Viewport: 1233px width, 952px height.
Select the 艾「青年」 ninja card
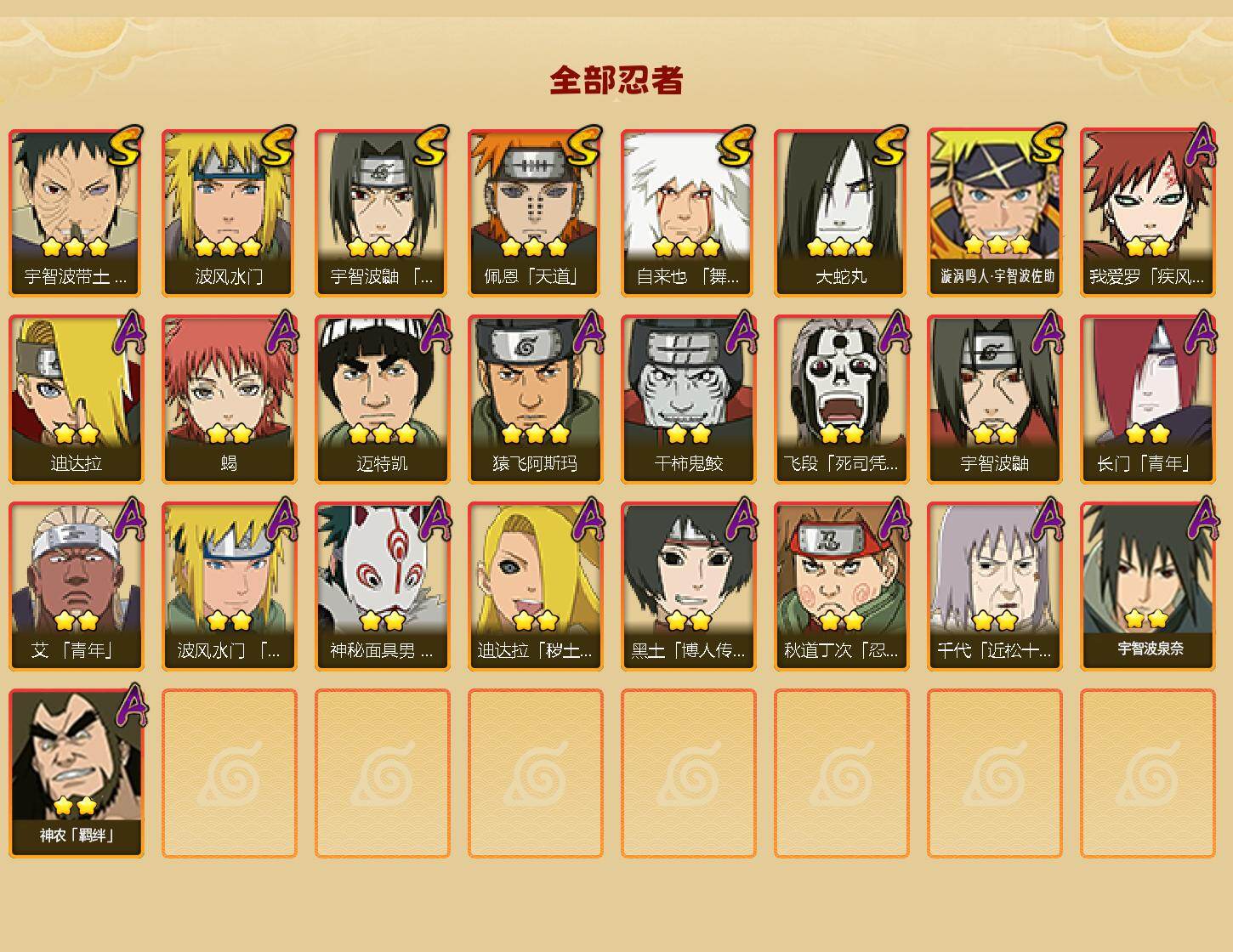(77, 586)
